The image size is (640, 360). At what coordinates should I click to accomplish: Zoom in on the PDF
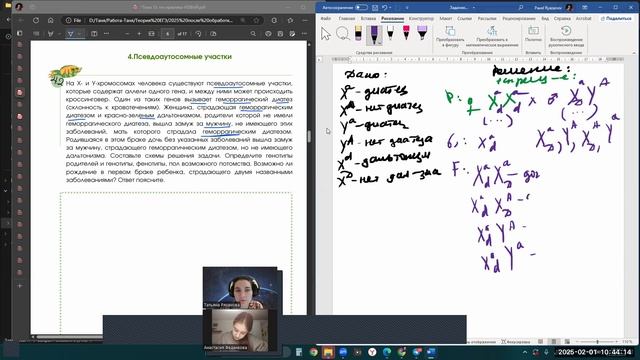[139, 33]
